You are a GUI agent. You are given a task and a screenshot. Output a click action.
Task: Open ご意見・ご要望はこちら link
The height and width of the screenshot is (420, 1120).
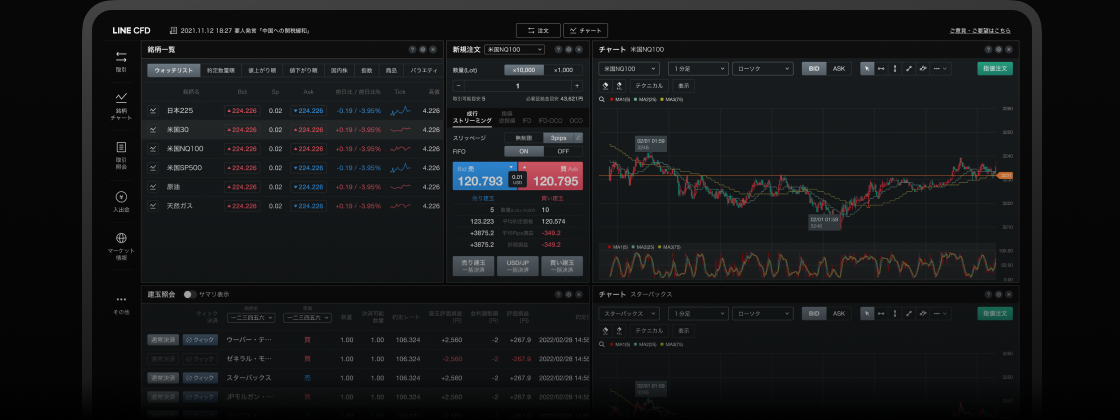[x=980, y=31]
